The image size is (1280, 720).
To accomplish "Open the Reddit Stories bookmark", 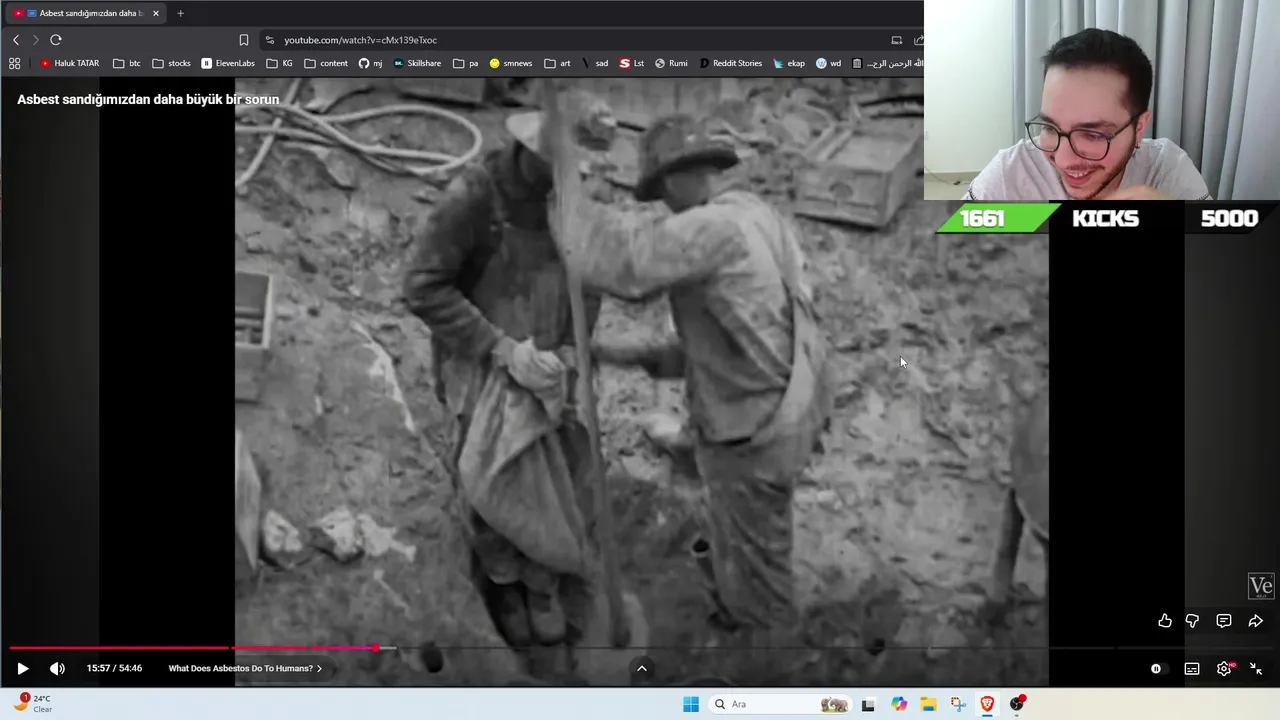I will 730,63.
